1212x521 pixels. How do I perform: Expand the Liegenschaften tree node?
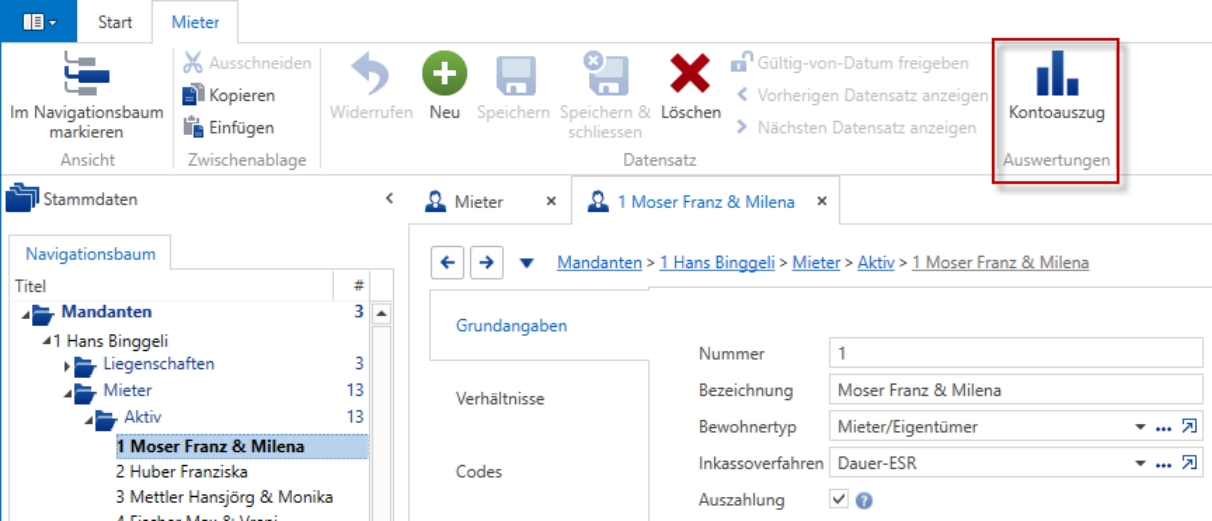click(67, 366)
